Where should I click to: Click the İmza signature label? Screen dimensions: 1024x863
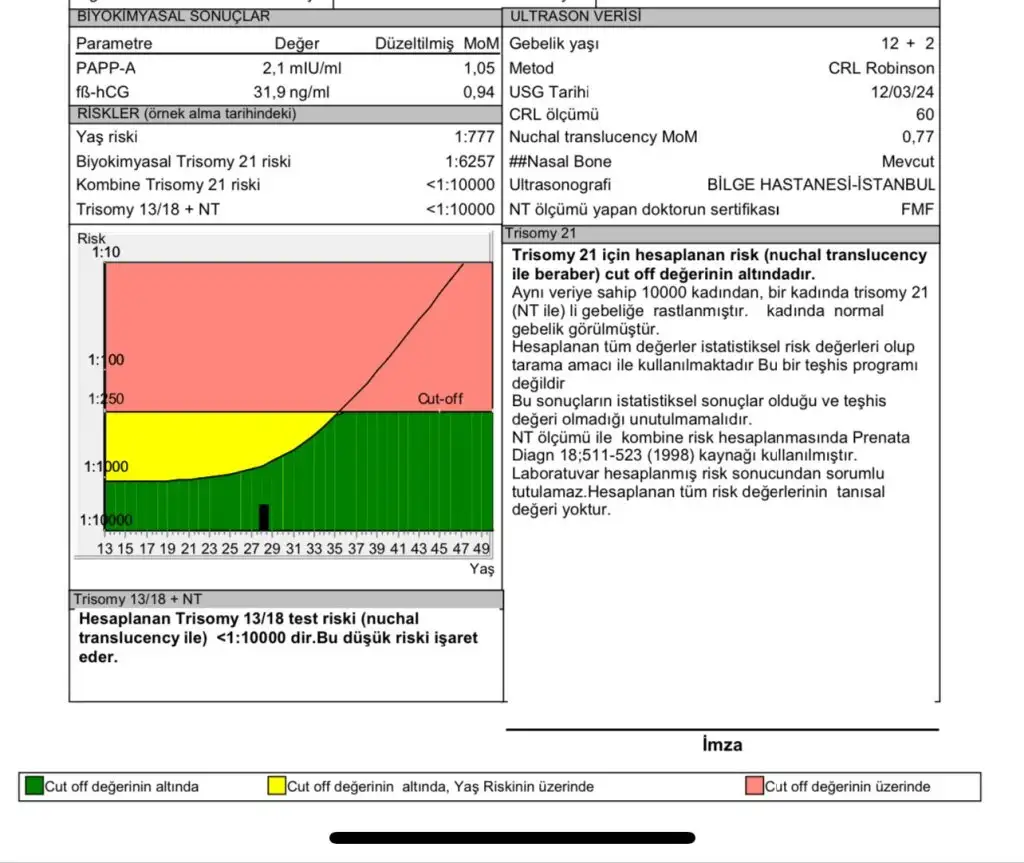point(721,745)
